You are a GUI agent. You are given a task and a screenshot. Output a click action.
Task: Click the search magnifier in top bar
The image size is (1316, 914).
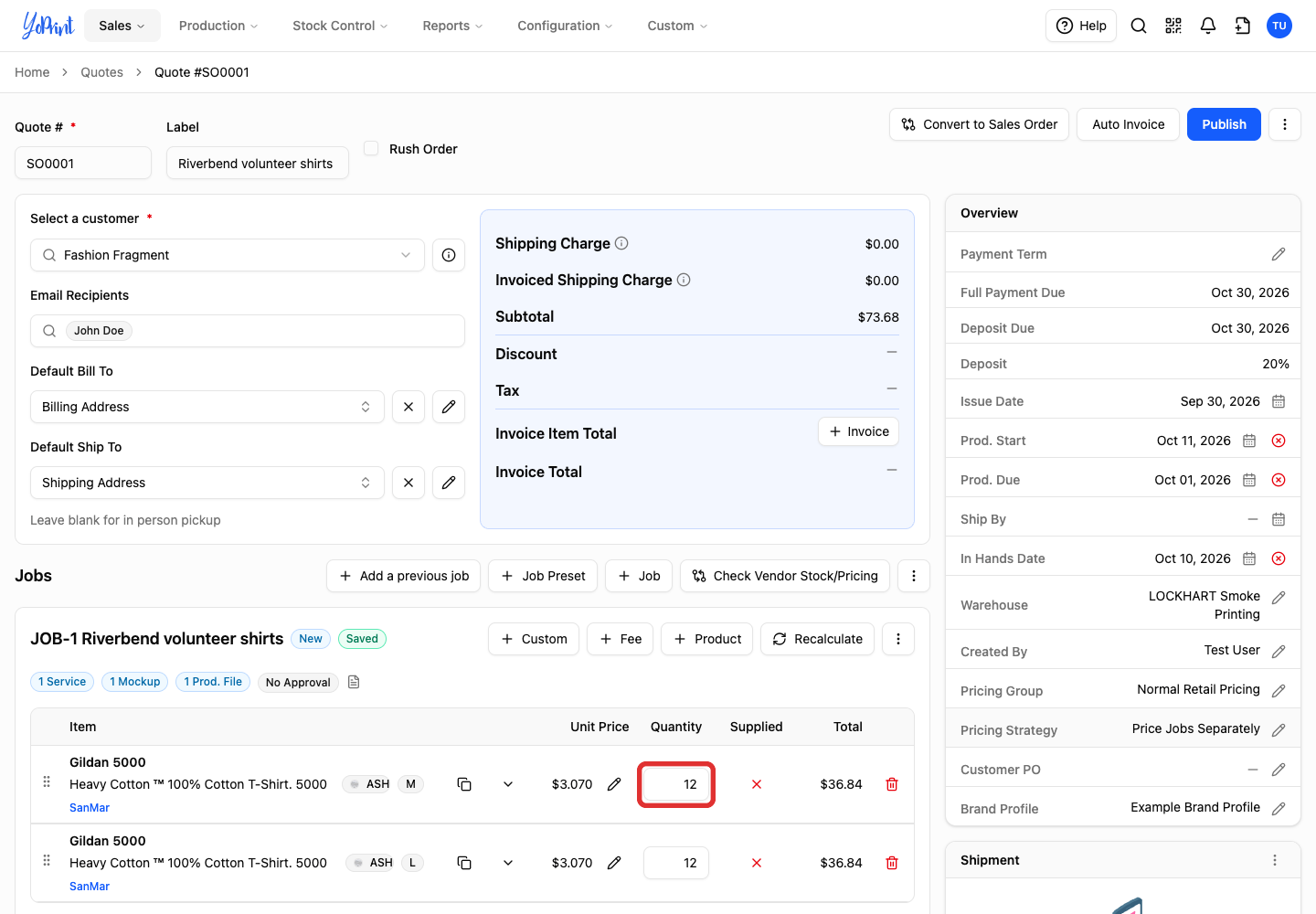[1139, 26]
